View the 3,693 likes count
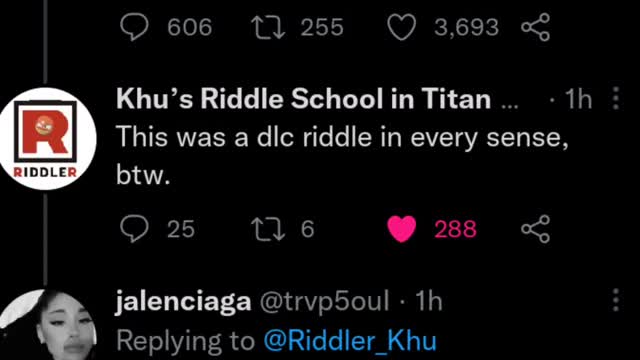 pyautogui.click(x=466, y=28)
